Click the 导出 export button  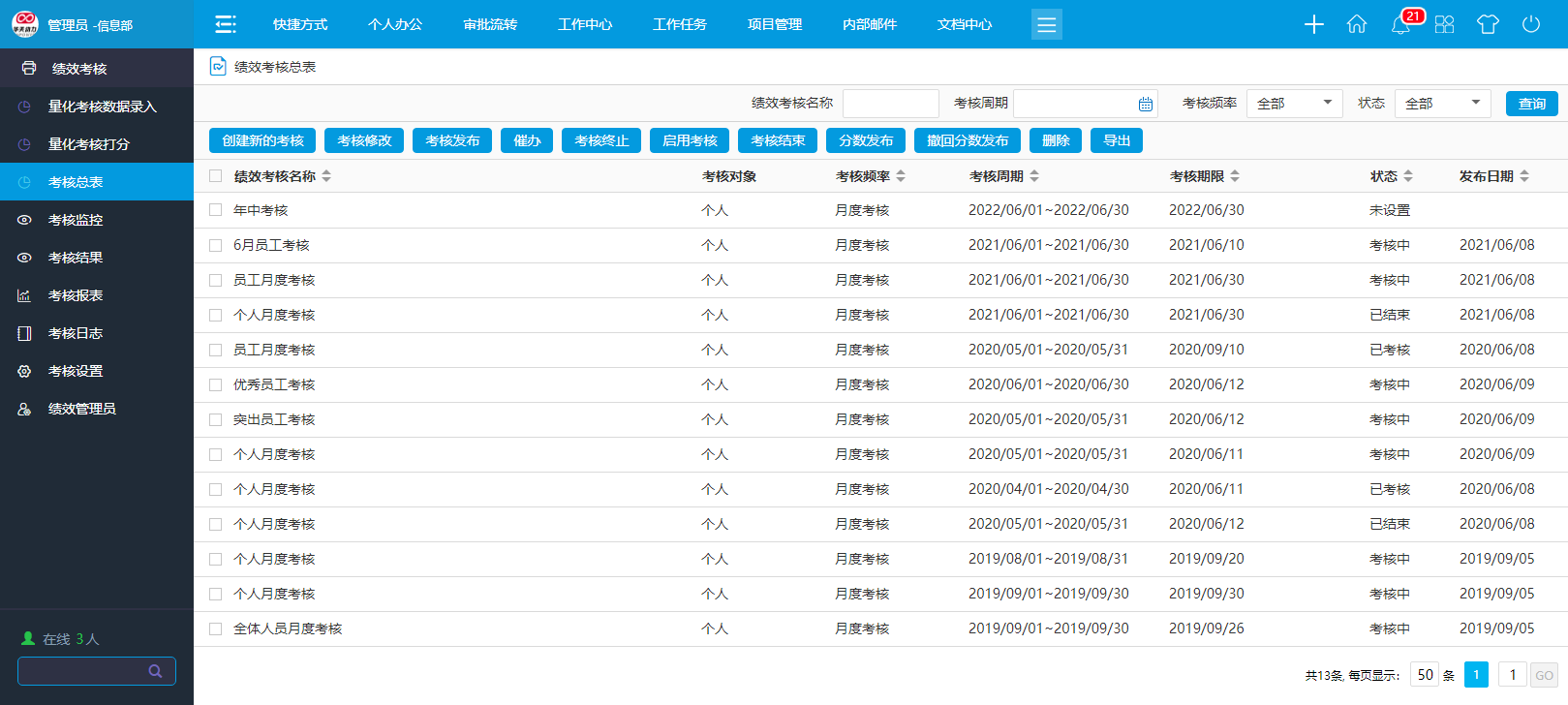tap(1117, 140)
